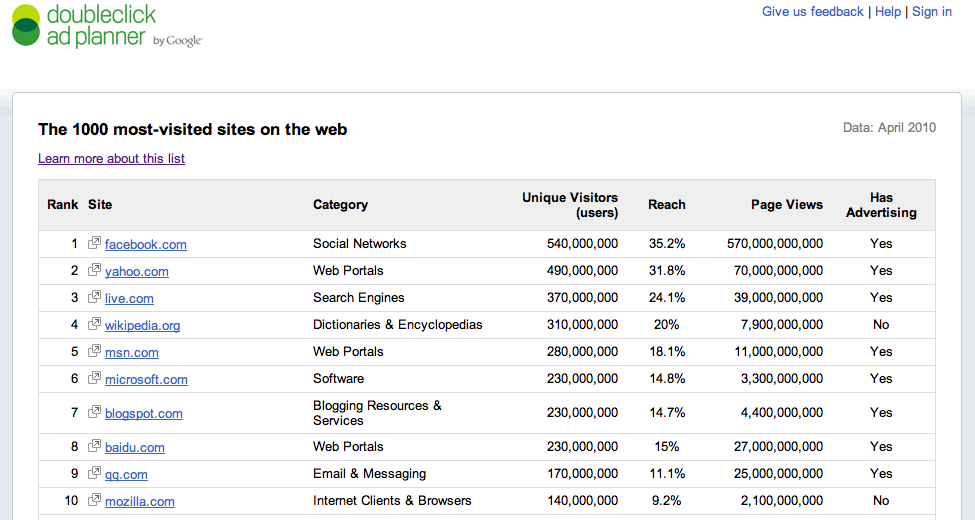The image size is (975, 520).
Task: Click the No advertising value for wikipedia.org
Action: click(x=881, y=324)
